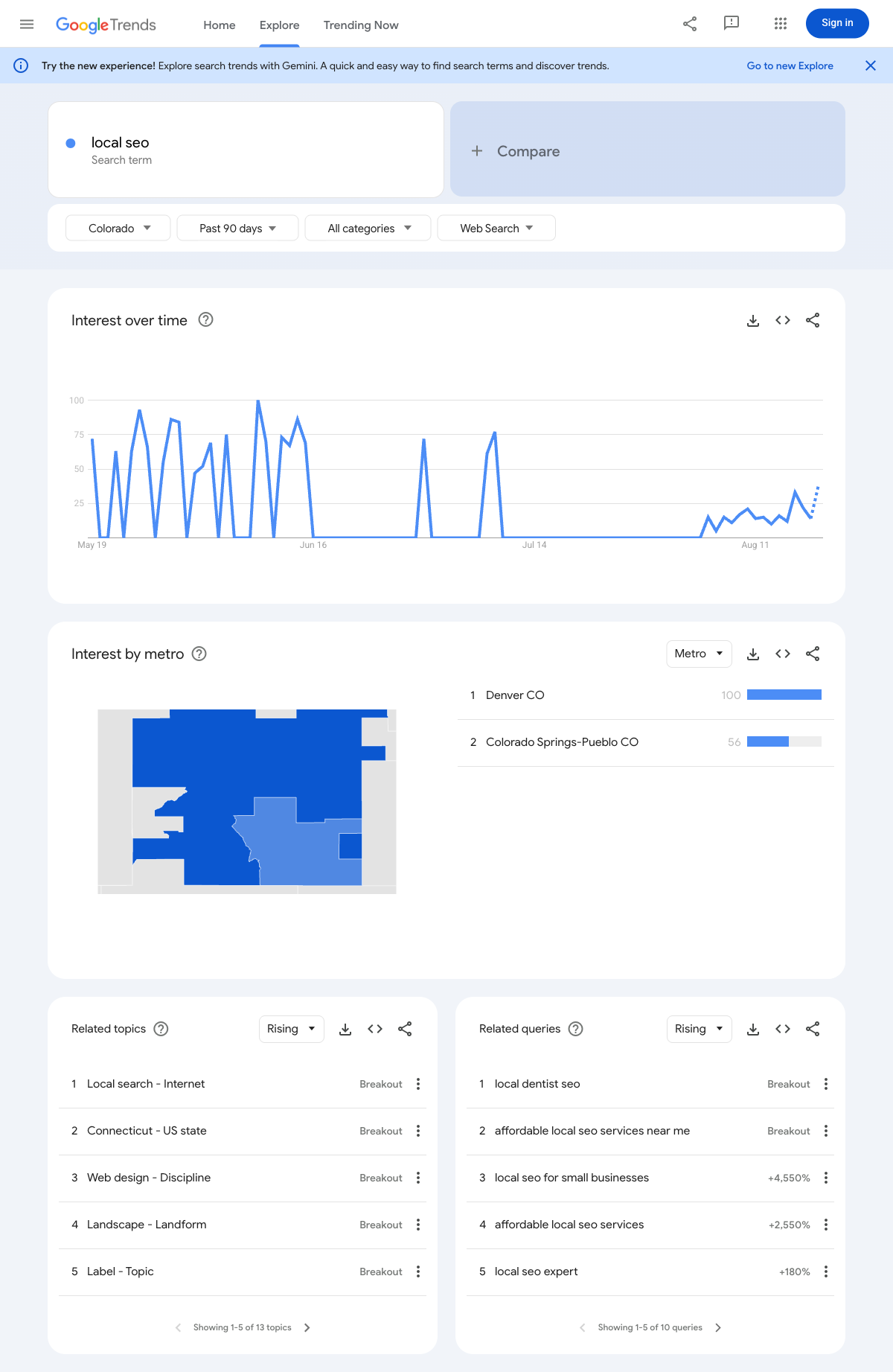The height and width of the screenshot is (1372, 893).
Task: Open local seo expert query
Action: [x=536, y=1272]
